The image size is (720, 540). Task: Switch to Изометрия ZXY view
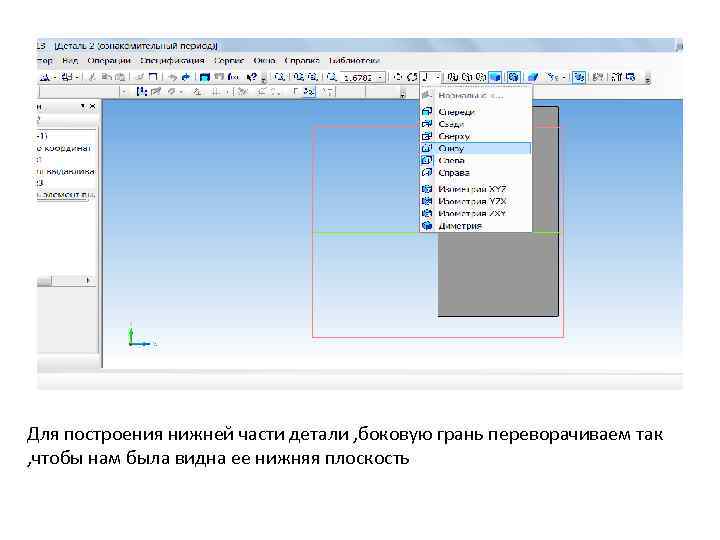475,214
